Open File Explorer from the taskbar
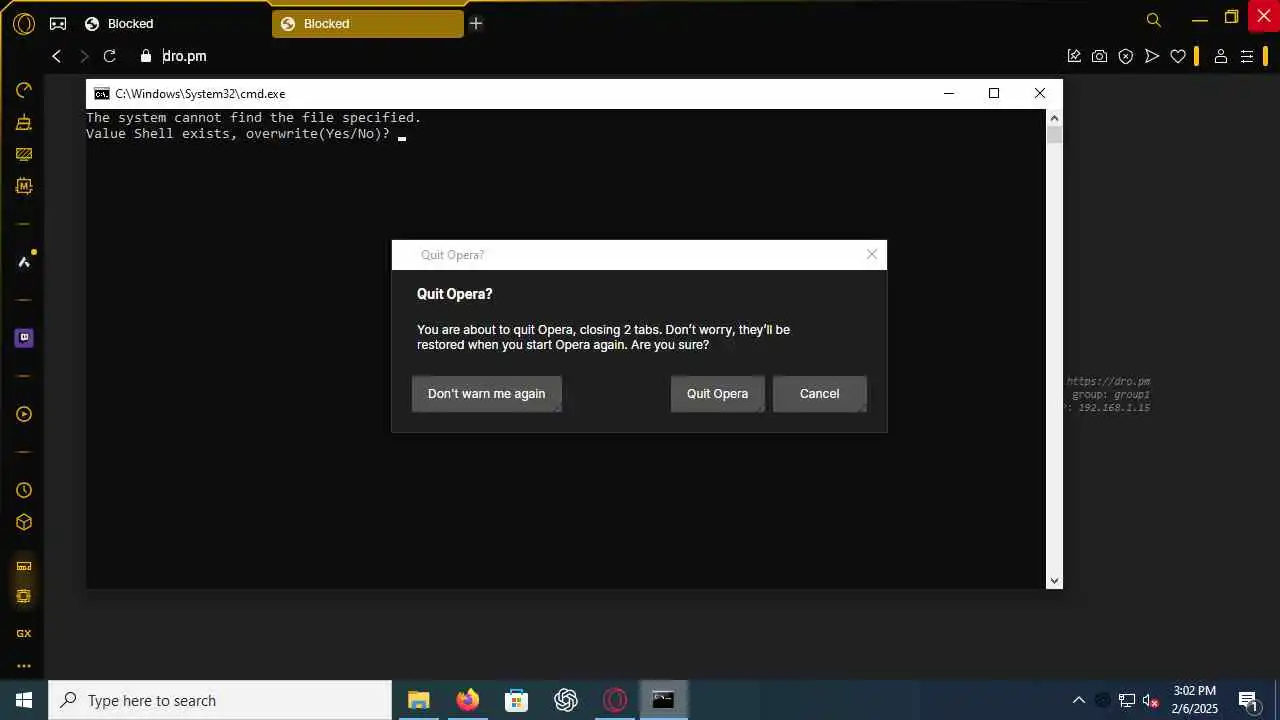 click(419, 700)
